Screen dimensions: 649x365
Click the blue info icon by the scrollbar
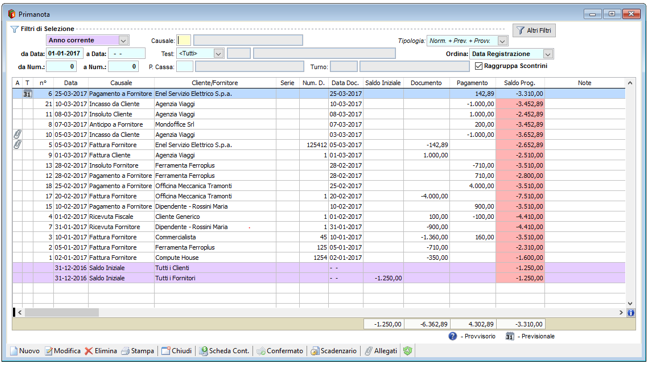(x=631, y=313)
